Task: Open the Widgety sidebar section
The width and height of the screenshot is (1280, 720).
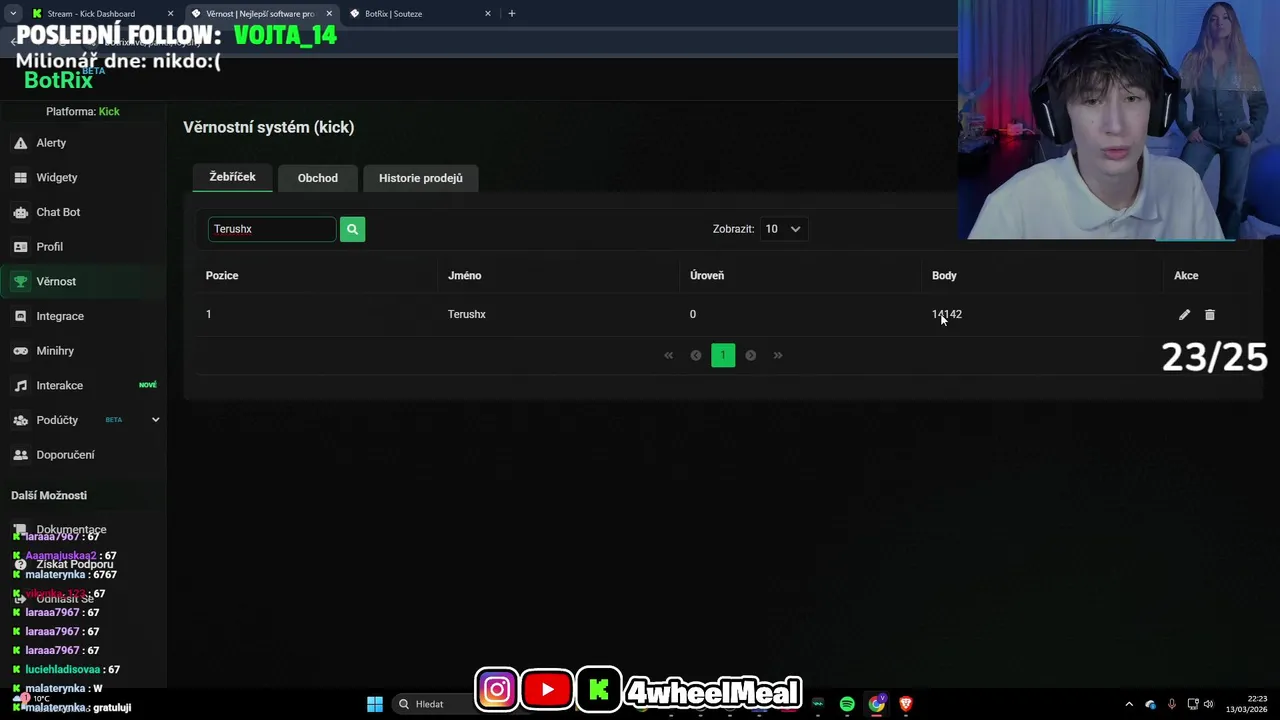Action: coord(56,177)
